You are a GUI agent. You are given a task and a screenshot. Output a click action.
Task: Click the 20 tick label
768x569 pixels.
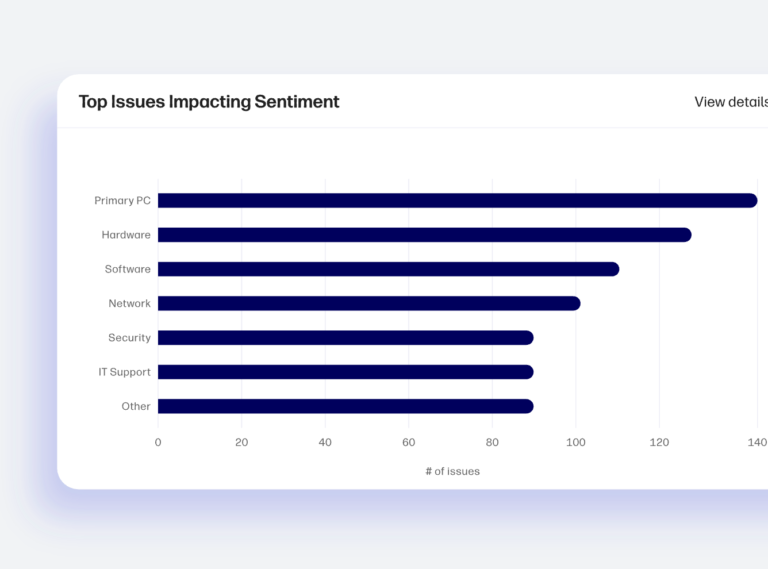pyautogui.click(x=241, y=442)
